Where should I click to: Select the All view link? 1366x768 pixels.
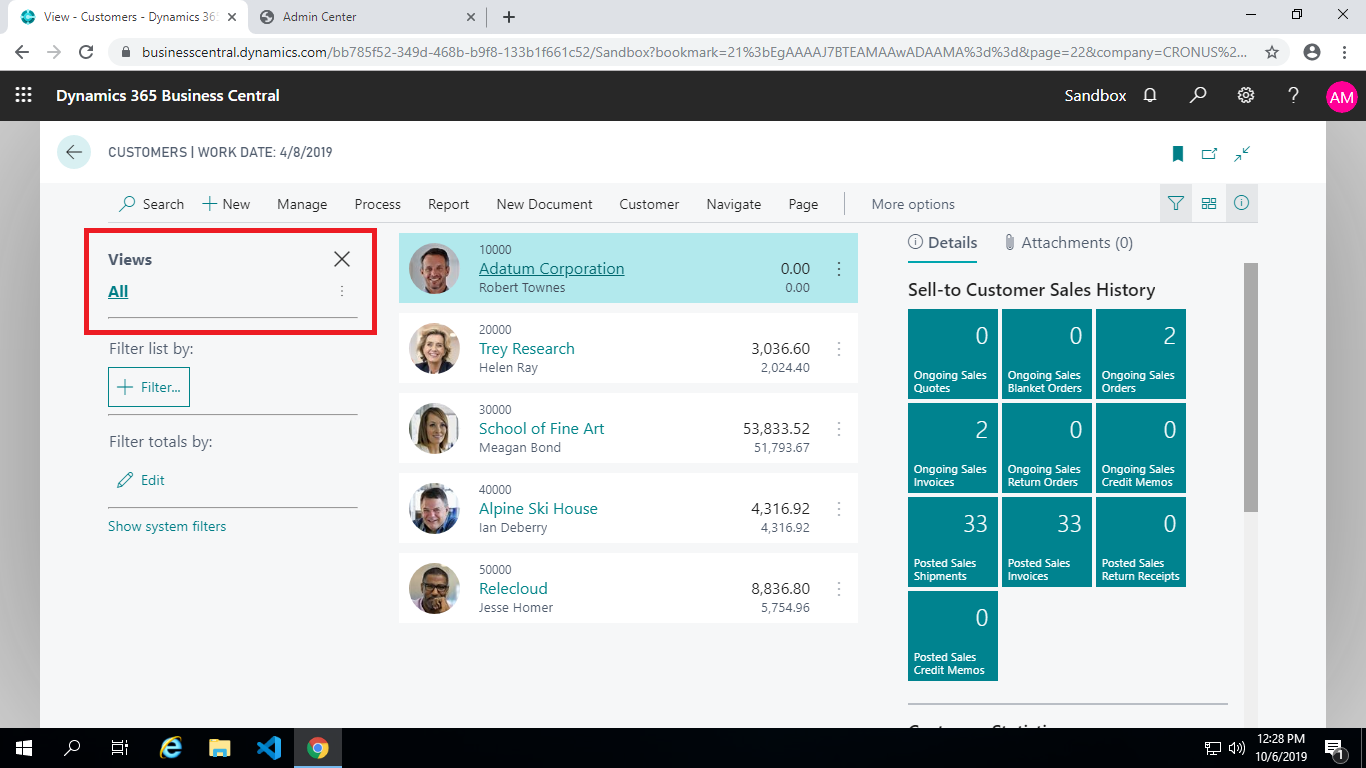(118, 291)
